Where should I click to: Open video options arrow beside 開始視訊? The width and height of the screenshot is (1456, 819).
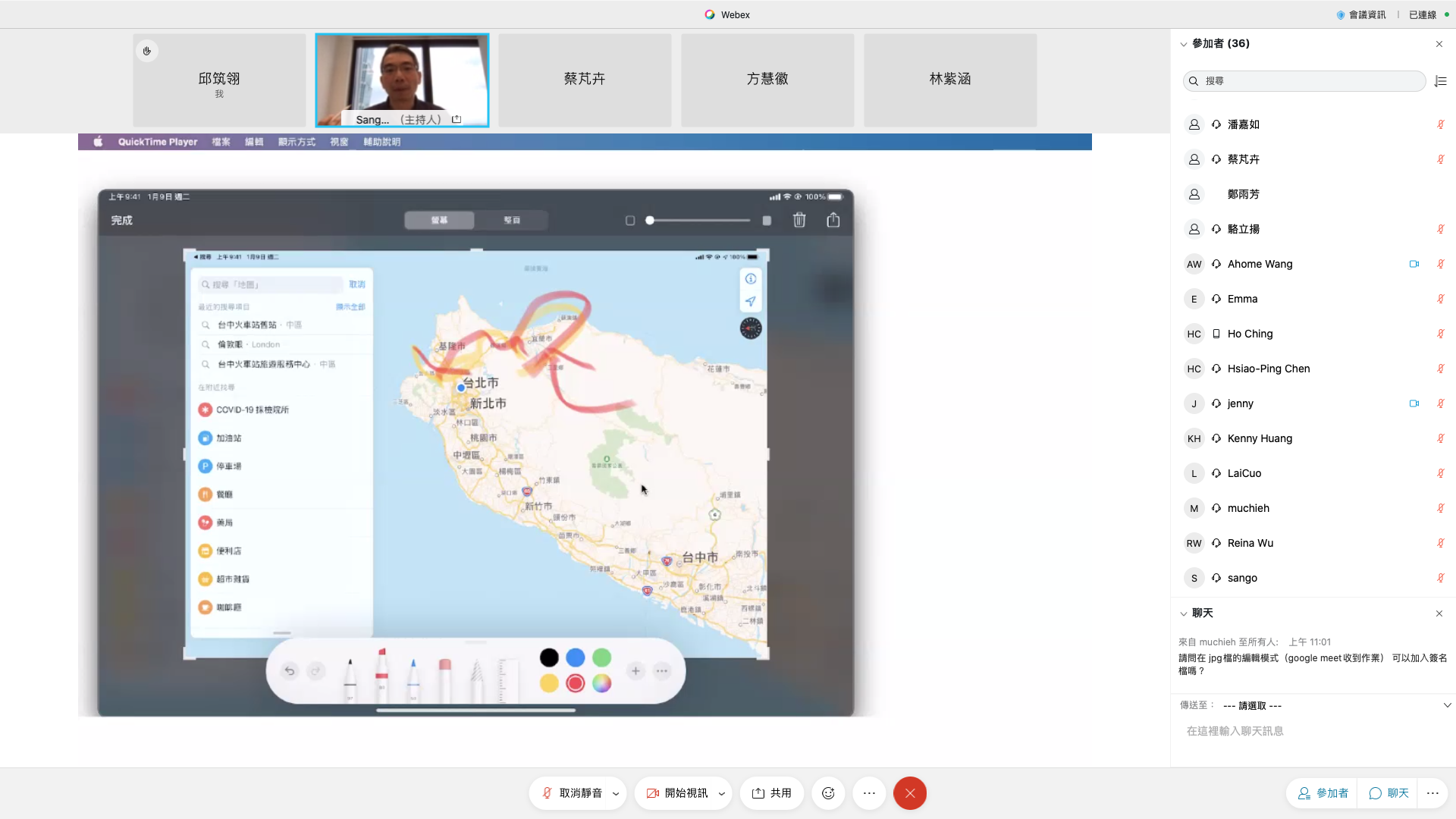pyautogui.click(x=721, y=794)
